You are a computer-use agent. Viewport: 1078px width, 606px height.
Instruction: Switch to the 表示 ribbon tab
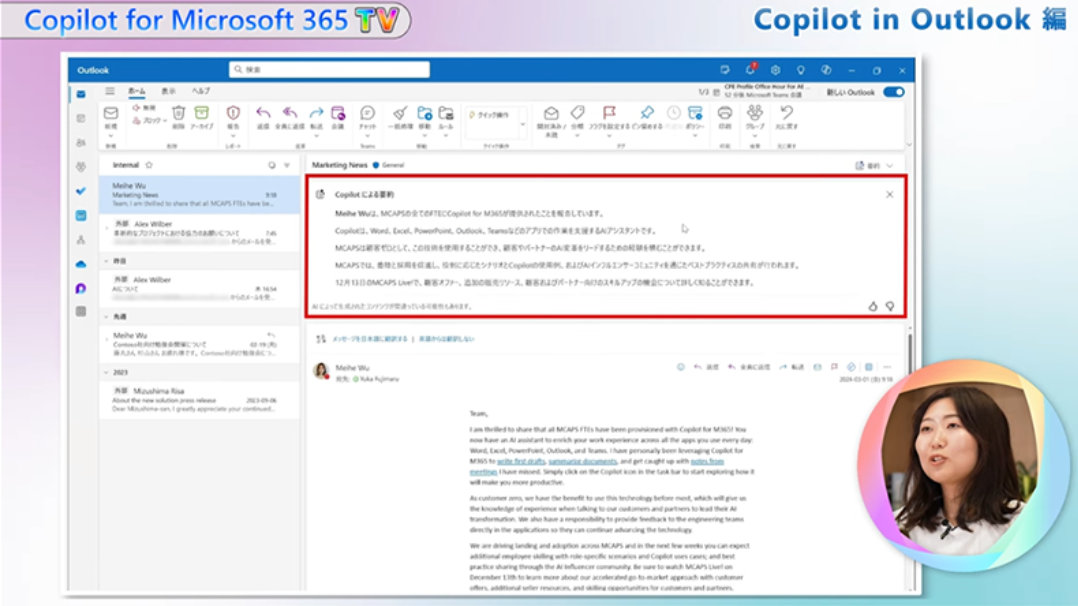tap(168, 91)
